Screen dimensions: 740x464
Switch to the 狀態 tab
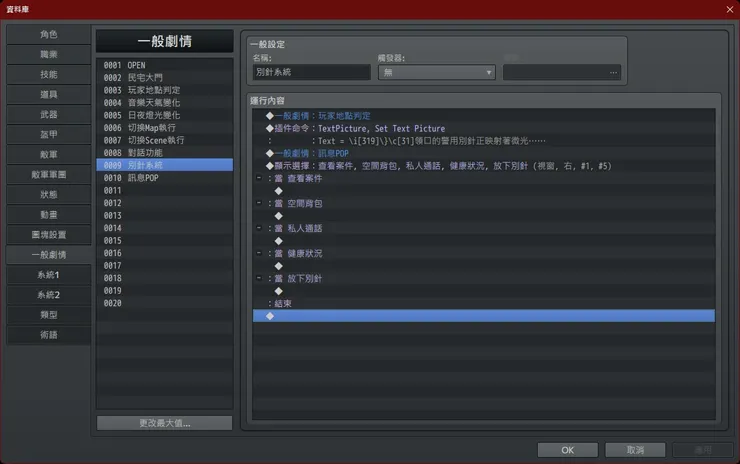coord(49,194)
